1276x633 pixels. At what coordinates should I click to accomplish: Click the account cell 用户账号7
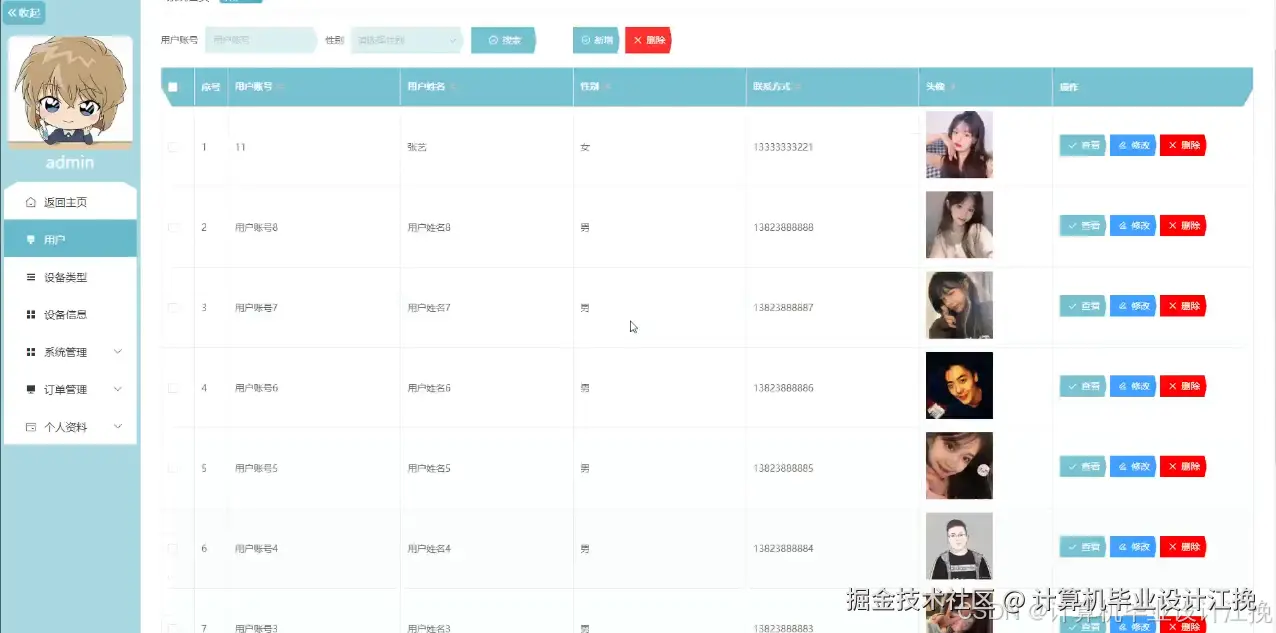256,307
